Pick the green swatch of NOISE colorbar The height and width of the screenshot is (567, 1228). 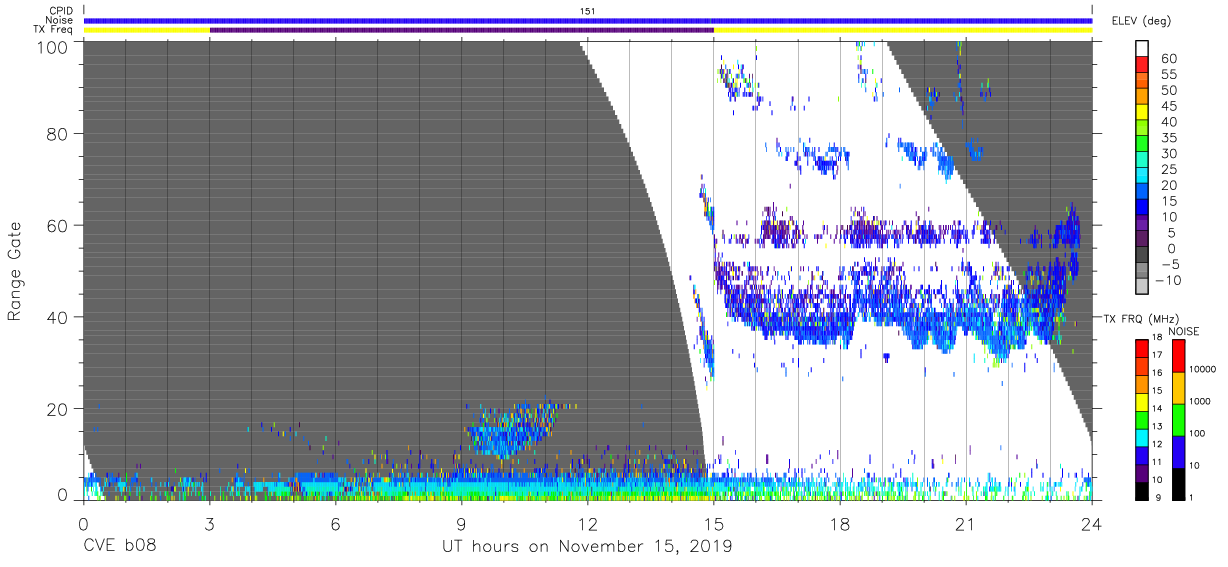click(1179, 420)
